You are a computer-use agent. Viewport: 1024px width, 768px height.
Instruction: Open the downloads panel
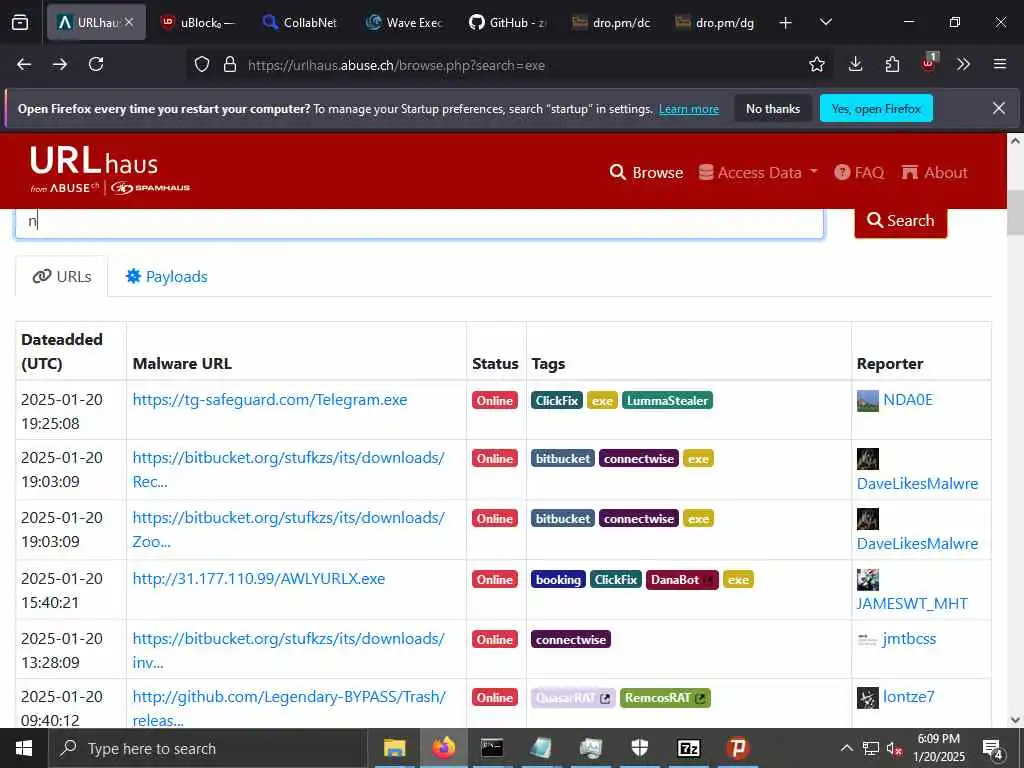[x=856, y=64]
